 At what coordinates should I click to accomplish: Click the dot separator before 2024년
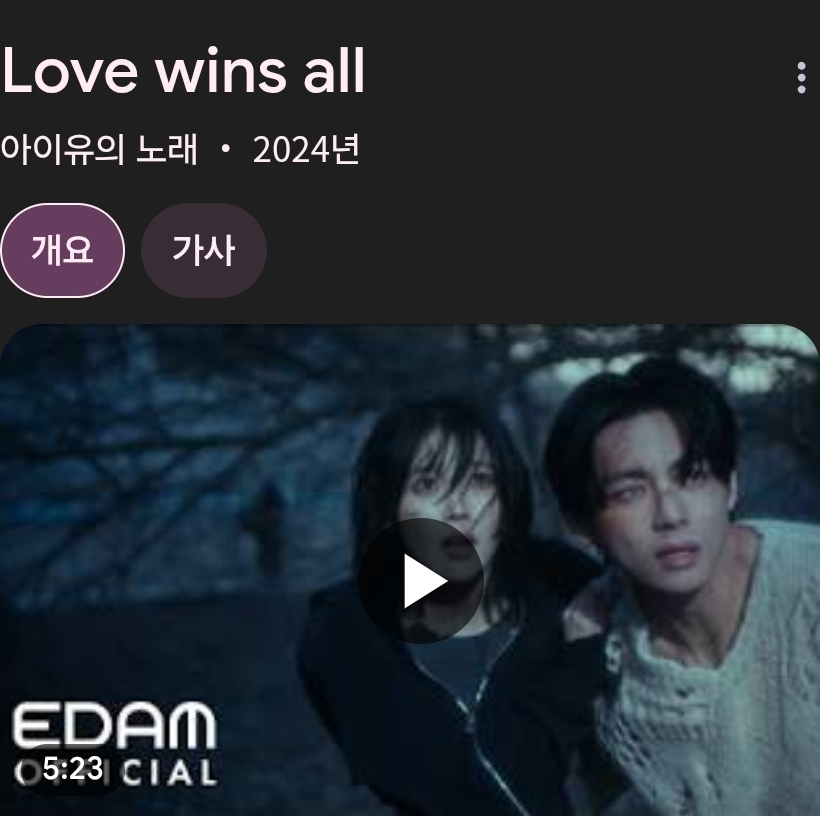click(x=226, y=149)
